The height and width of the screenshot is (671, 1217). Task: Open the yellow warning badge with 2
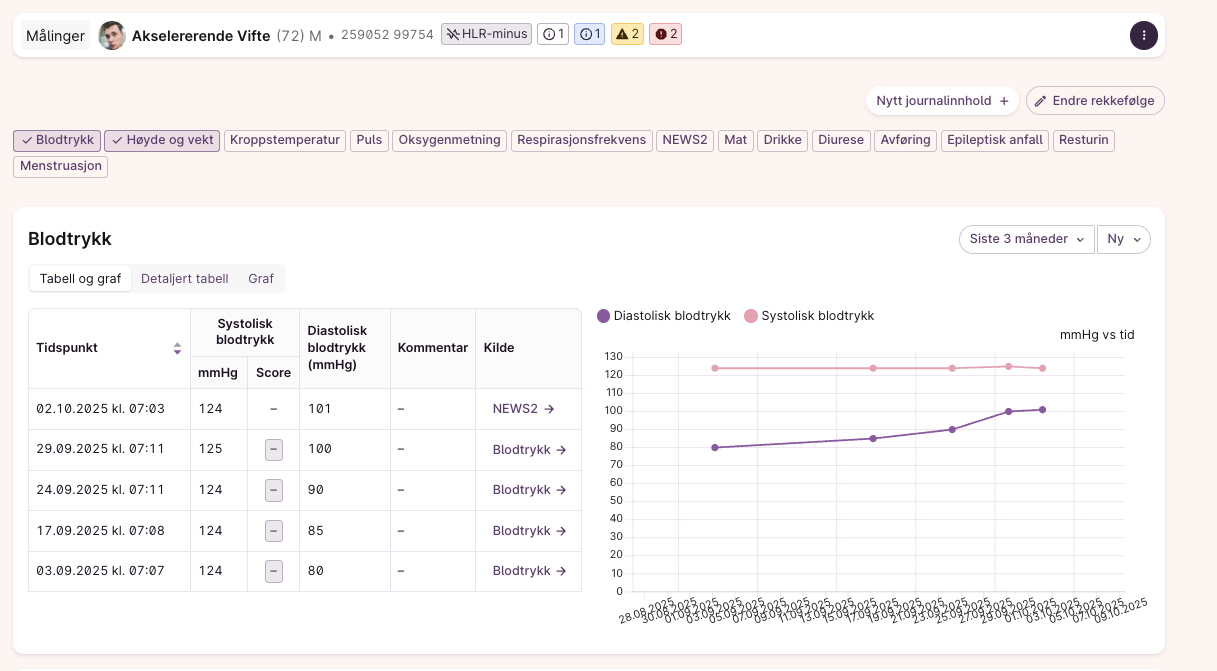pos(627,35)
